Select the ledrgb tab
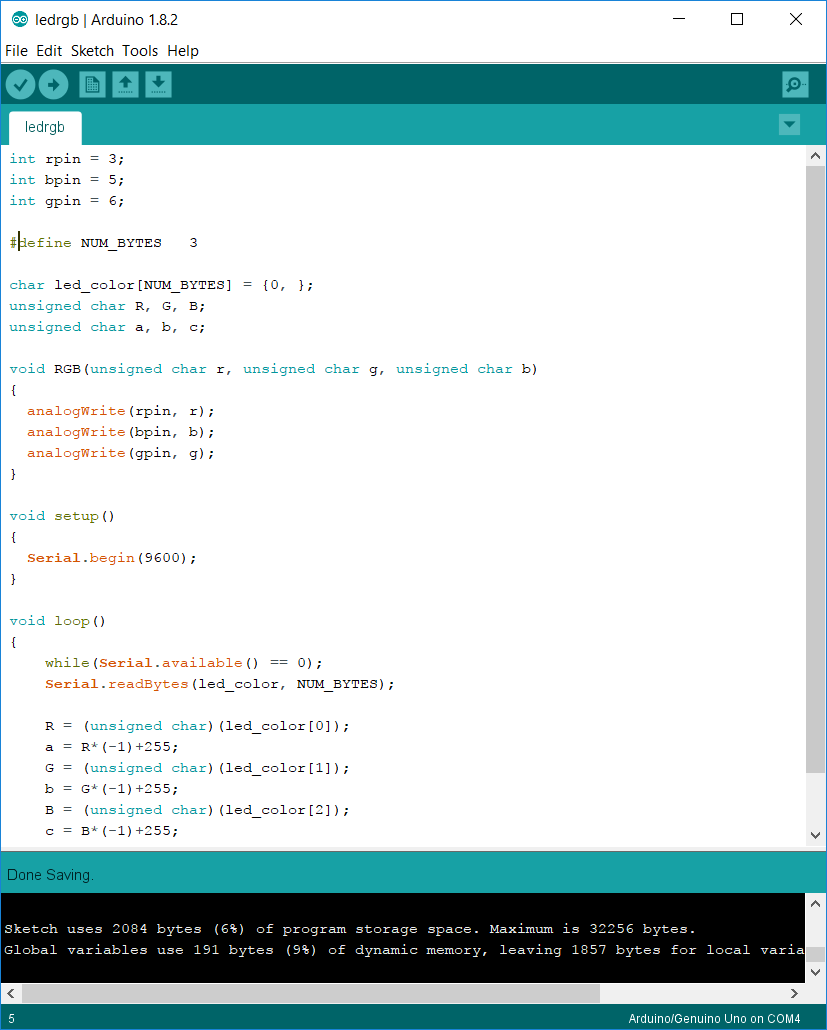 (45, 127)
